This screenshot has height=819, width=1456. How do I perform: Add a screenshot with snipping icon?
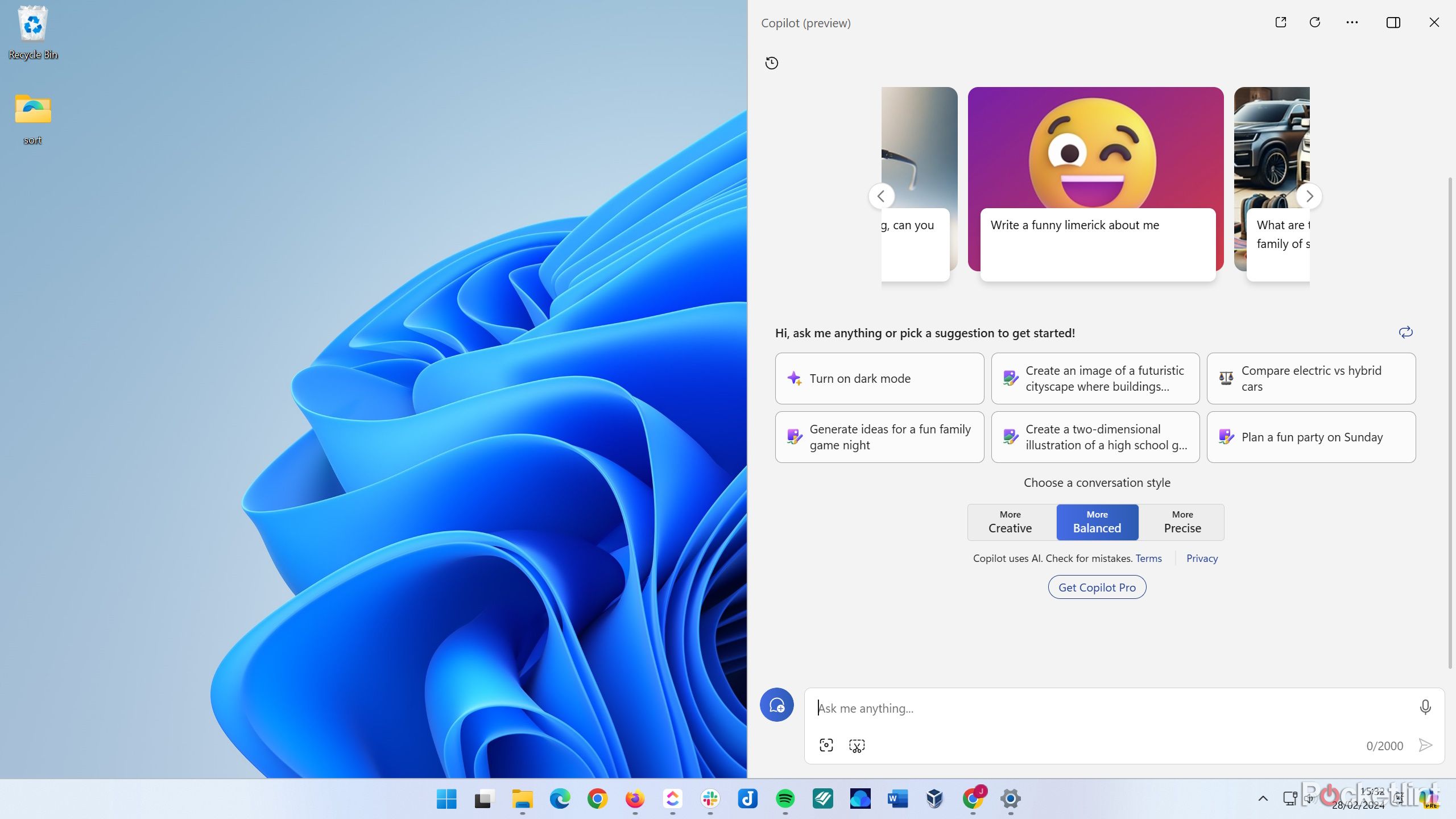pyautogui.click(x=857, y=745)
